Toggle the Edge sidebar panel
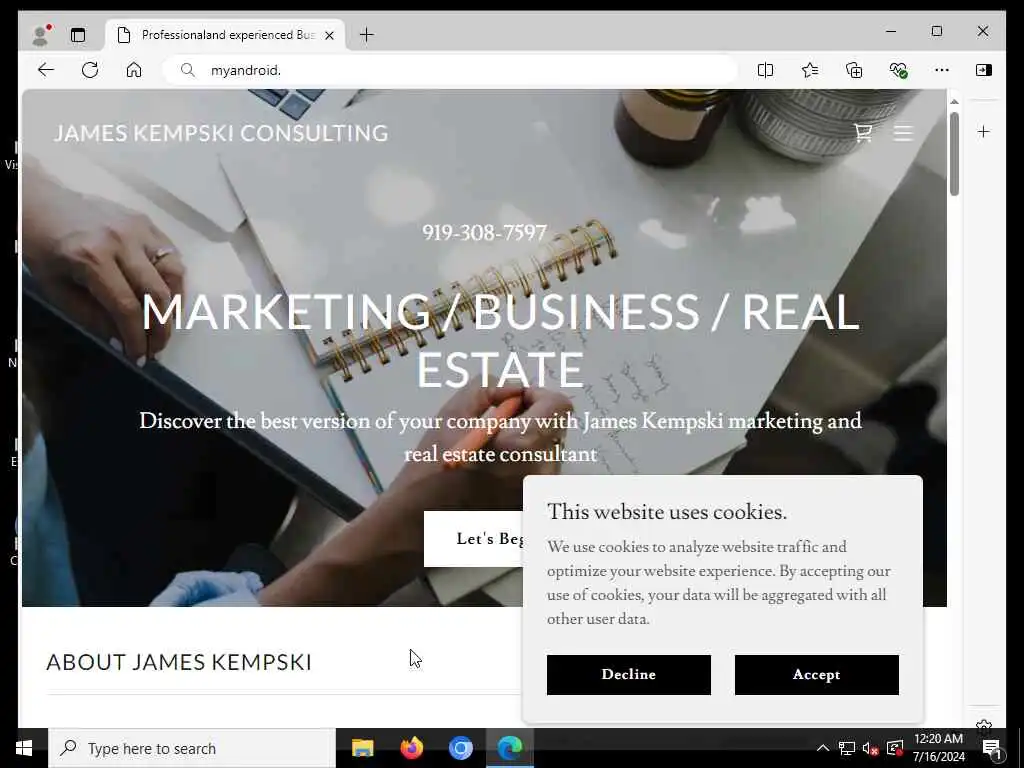Screen dimensions: 1024x768 (x=984, y=70)
